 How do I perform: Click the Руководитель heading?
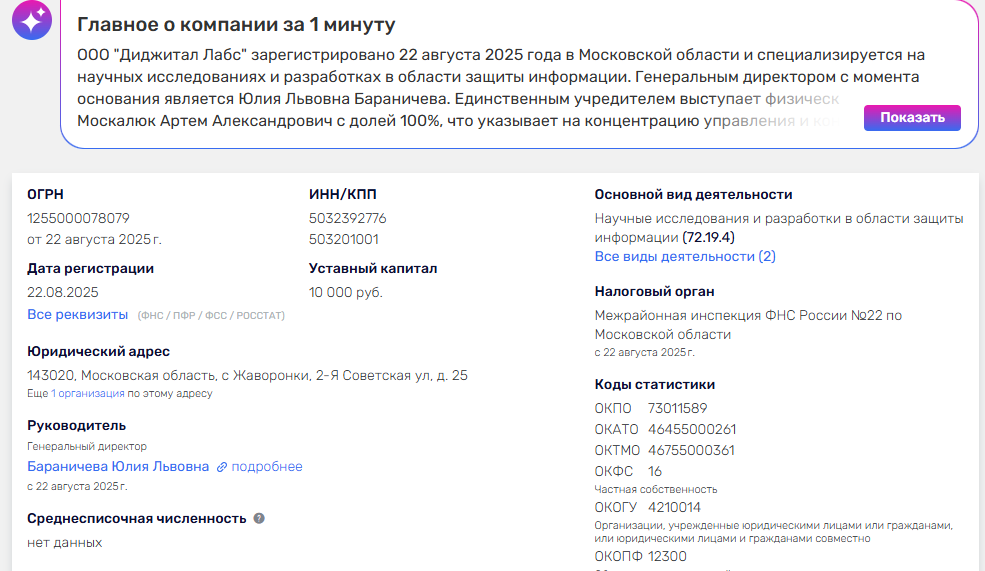point(77,425)
